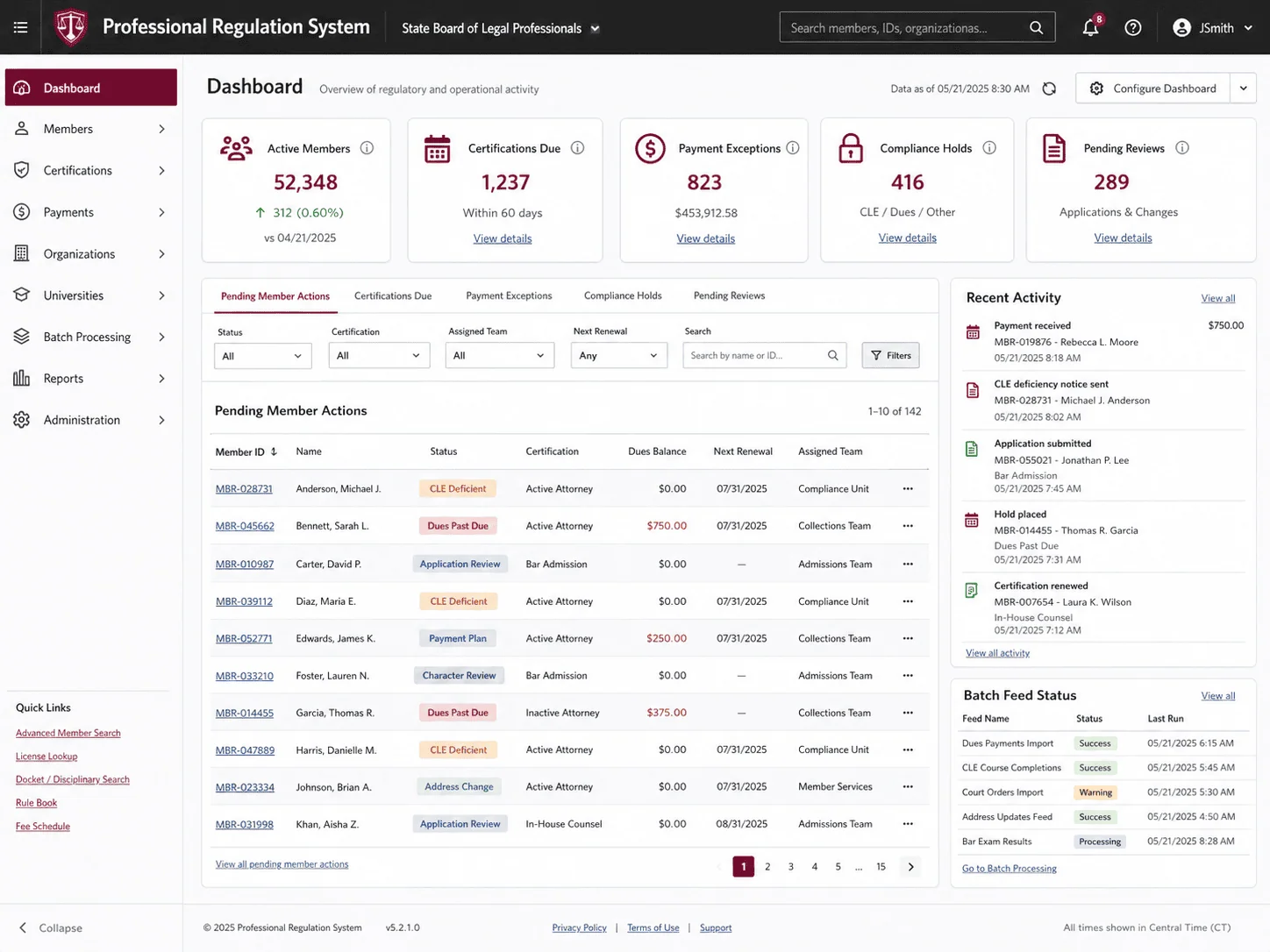Show info for Active Members card
The image size is (1270, 952).
click(367, 148)
